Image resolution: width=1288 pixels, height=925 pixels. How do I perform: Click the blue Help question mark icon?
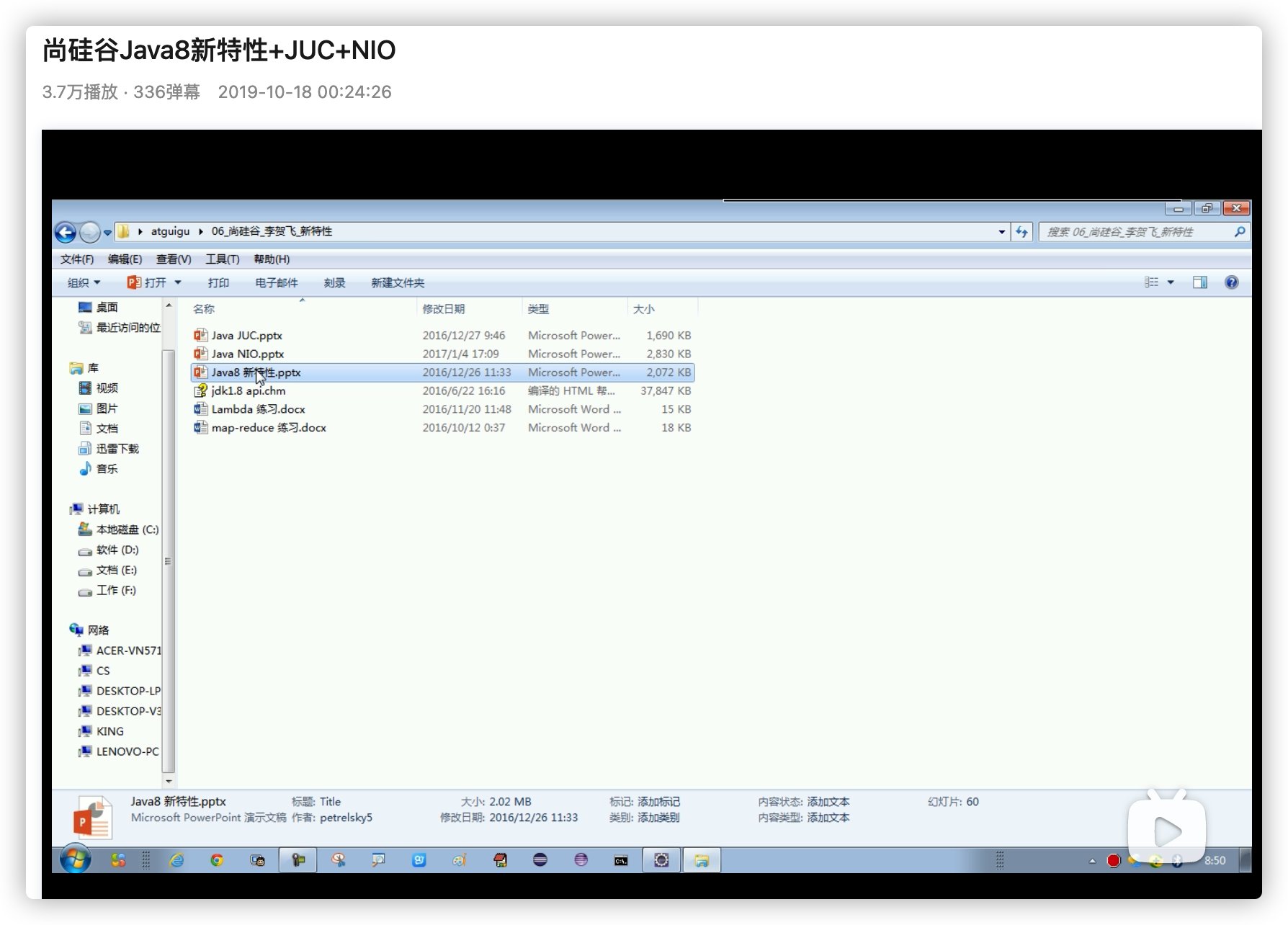pos(1231,282)
